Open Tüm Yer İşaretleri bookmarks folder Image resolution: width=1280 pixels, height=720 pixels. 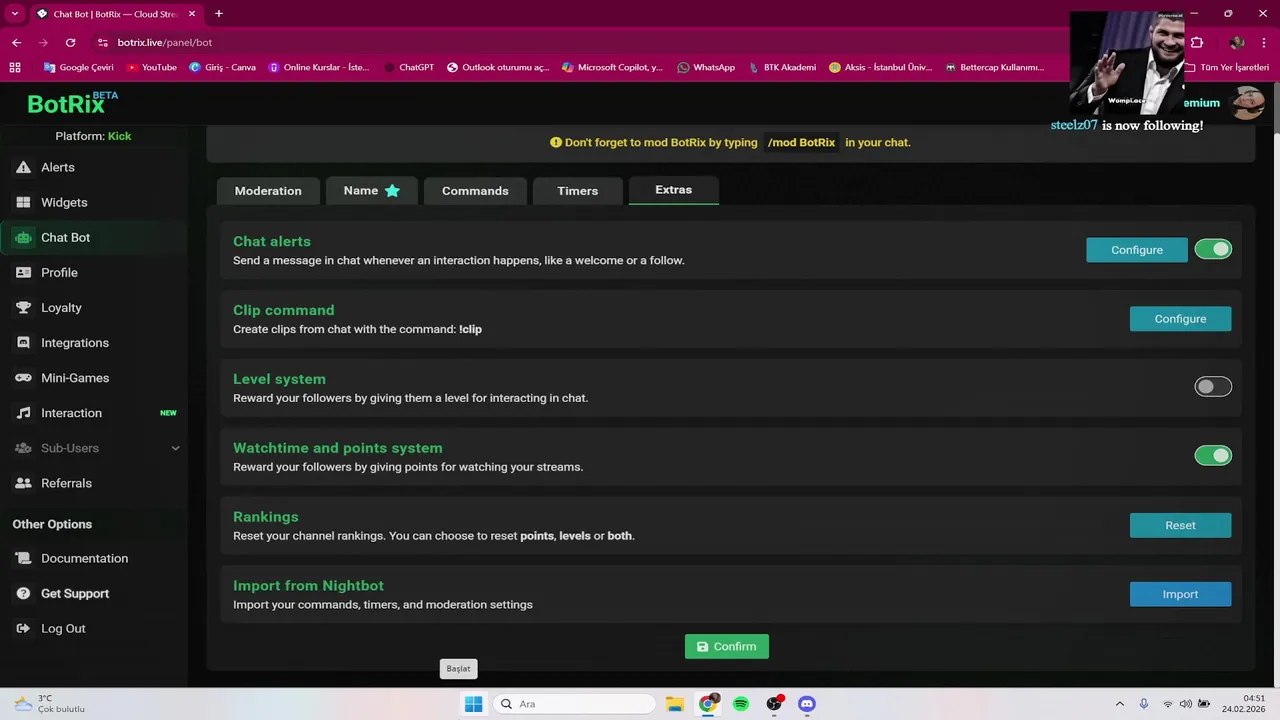[x=1227, y=67]
